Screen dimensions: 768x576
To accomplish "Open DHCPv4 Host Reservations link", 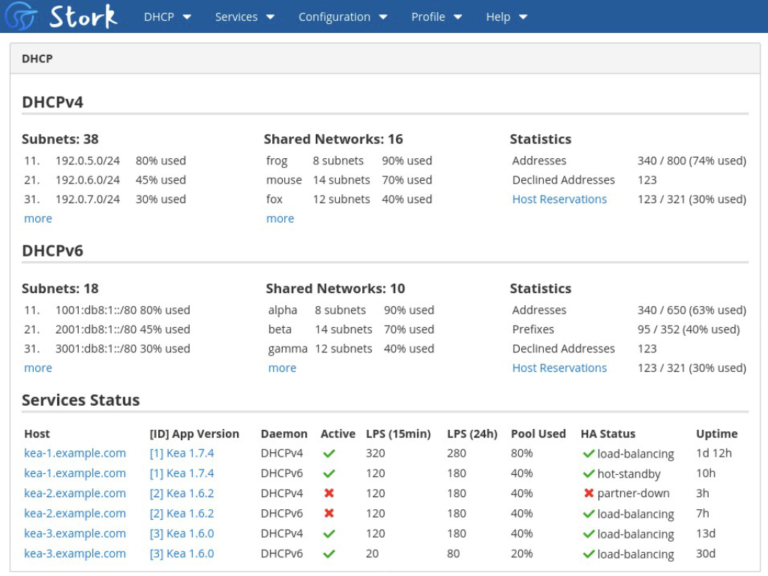I will pyautogui.click(x=559, y=199).
